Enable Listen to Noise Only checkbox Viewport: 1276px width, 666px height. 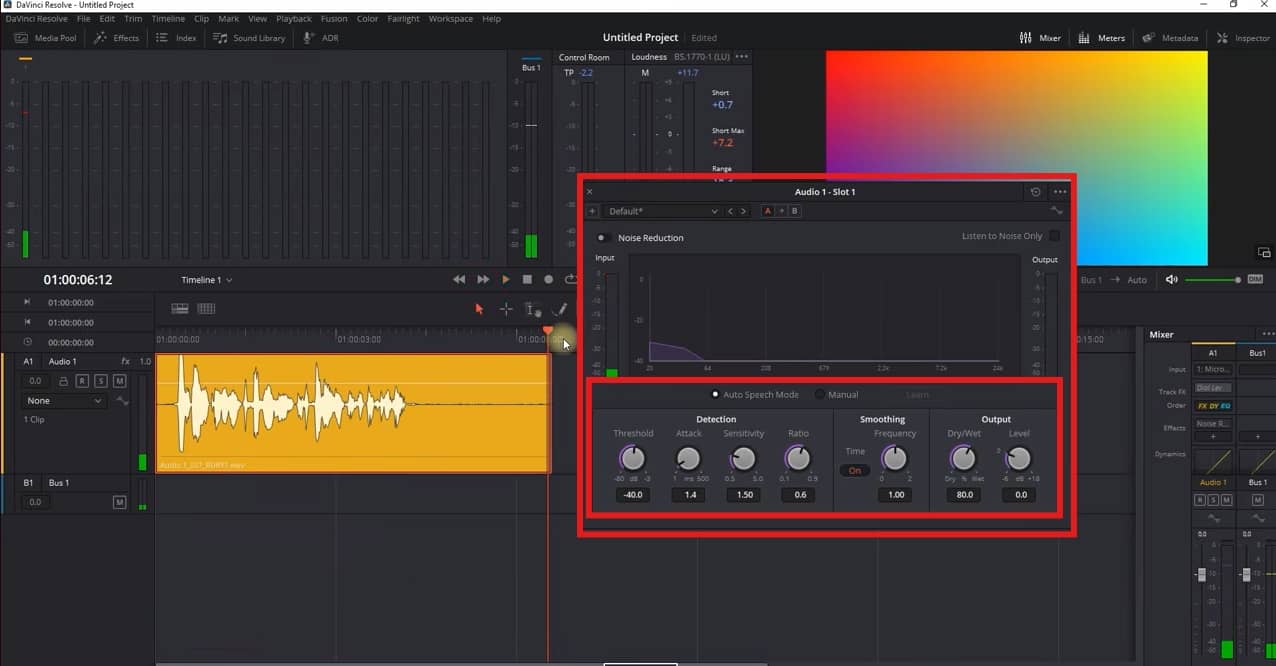pyautogui.click(x=1053, y=236)
